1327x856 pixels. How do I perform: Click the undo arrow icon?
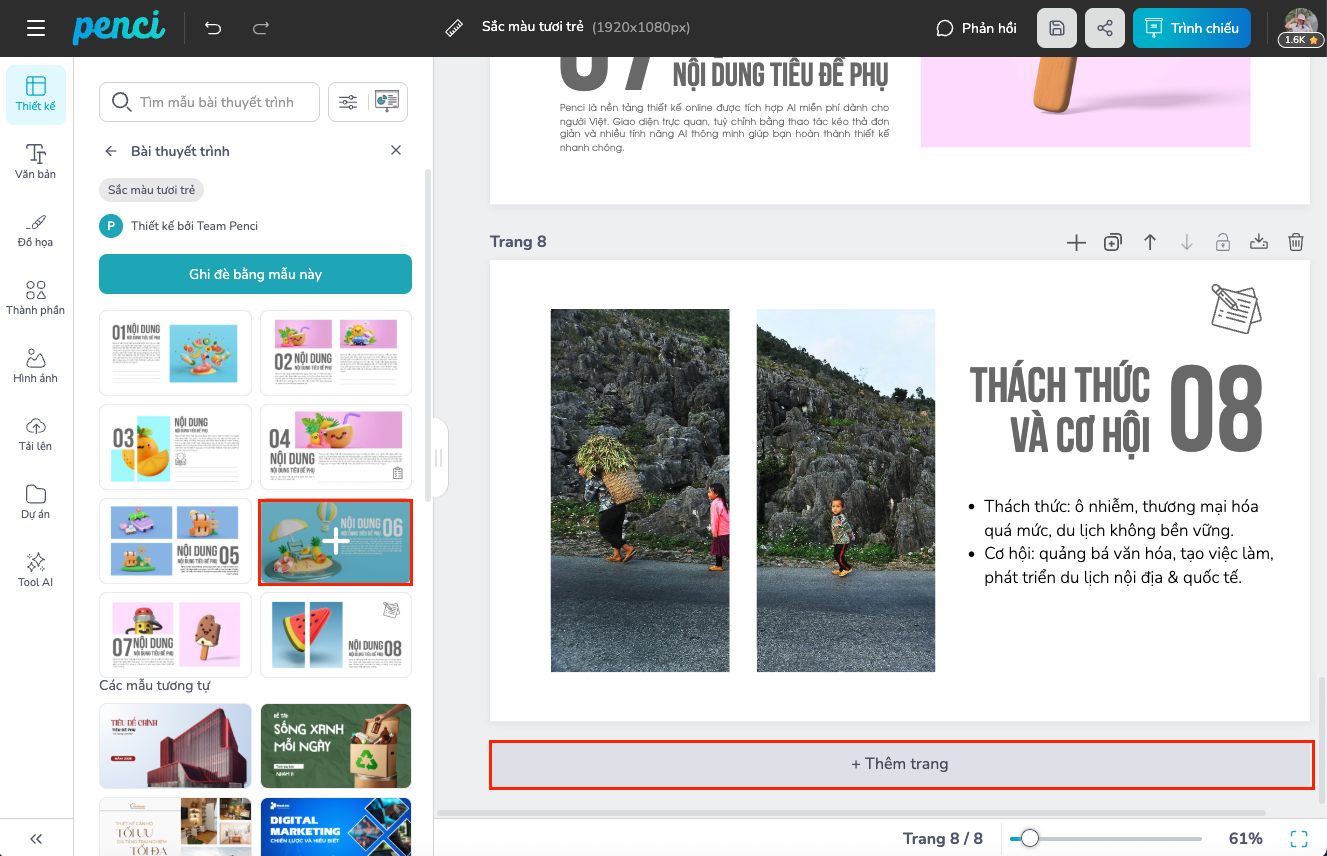213,28
